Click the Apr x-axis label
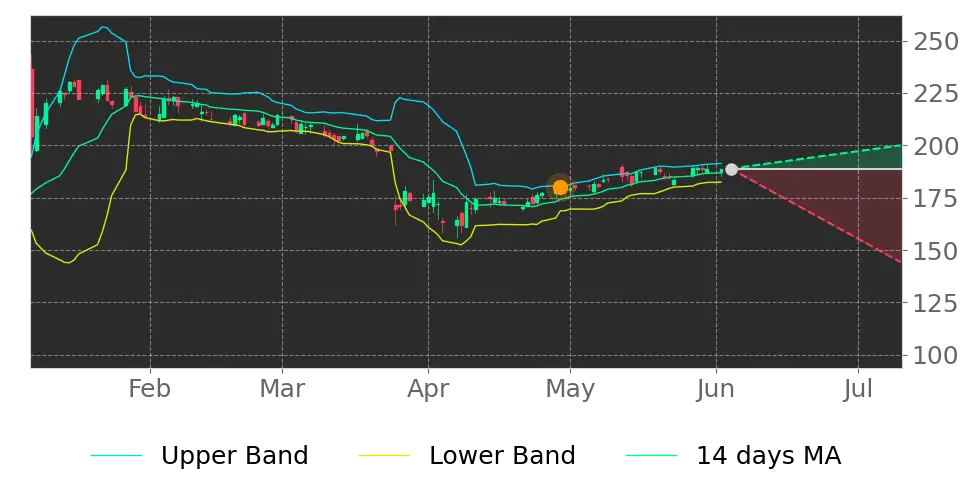 [428, 389]
